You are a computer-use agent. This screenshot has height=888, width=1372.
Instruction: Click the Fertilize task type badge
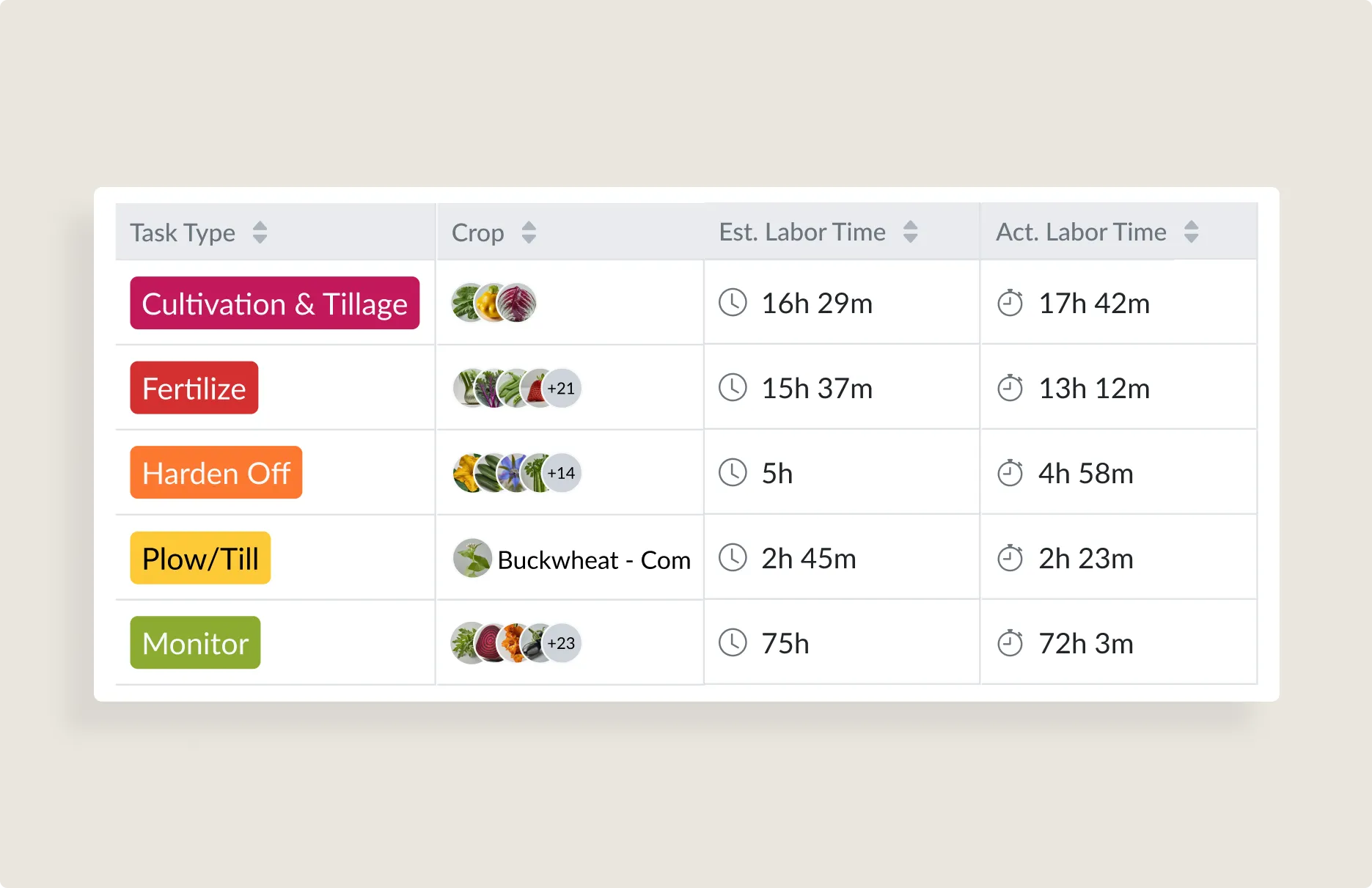click(194, 387)
